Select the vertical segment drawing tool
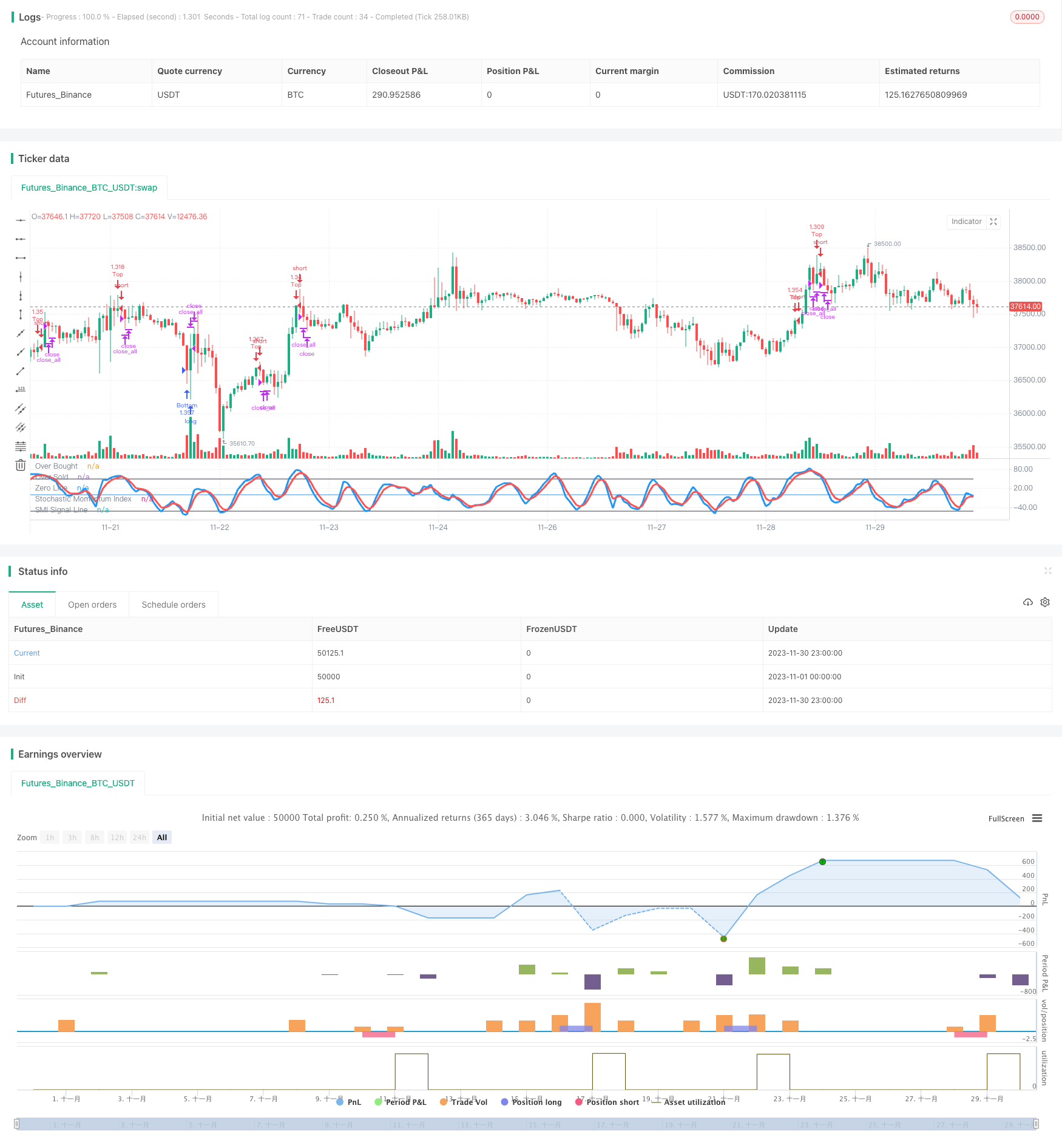The width and height of the screenshot is (1062, 1148). click(x=21, y=314)
